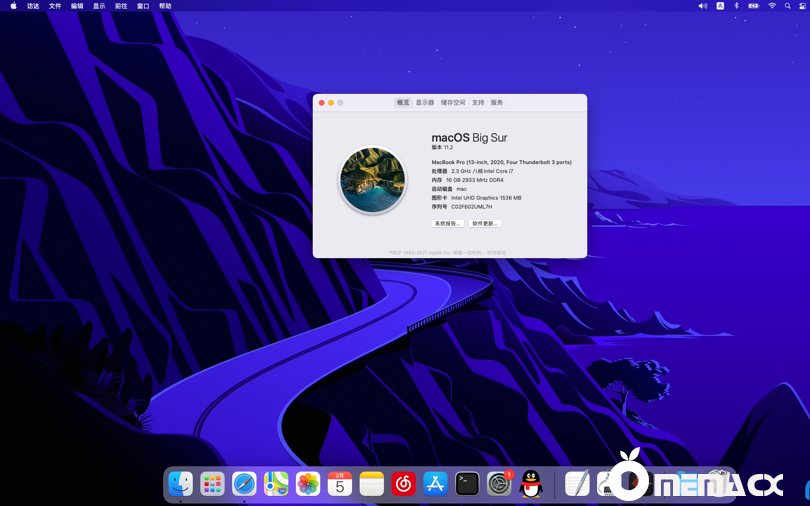
Task: Launch Terminal from the Dock
Action: click(467, 484)
